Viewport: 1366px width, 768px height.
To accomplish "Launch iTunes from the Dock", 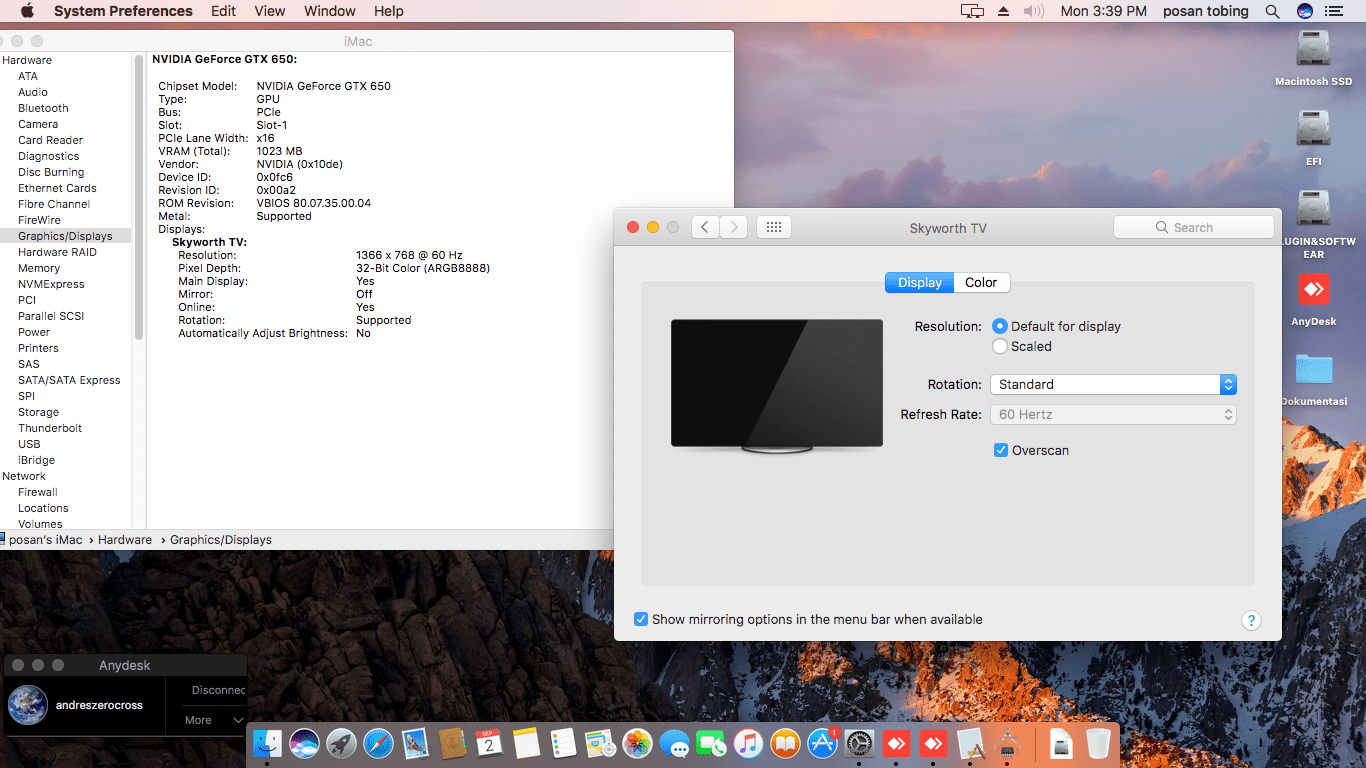I will click(x=748, y=743).
